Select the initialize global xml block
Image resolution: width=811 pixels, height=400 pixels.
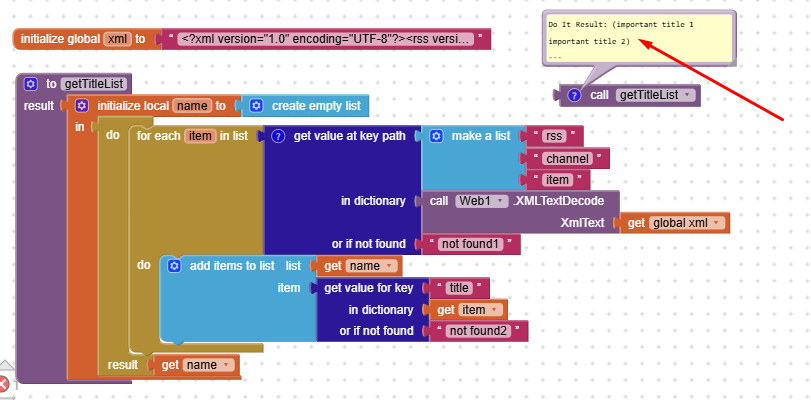tap(61, 39)
